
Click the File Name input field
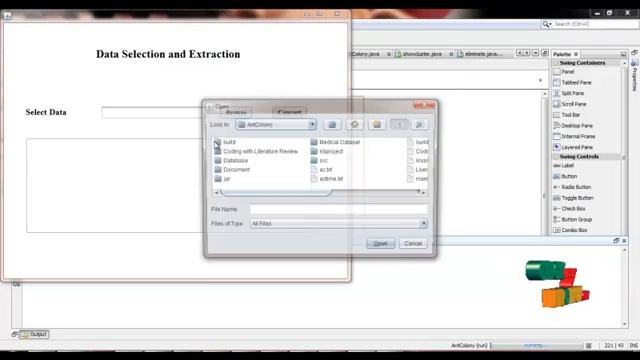point(339,209)
